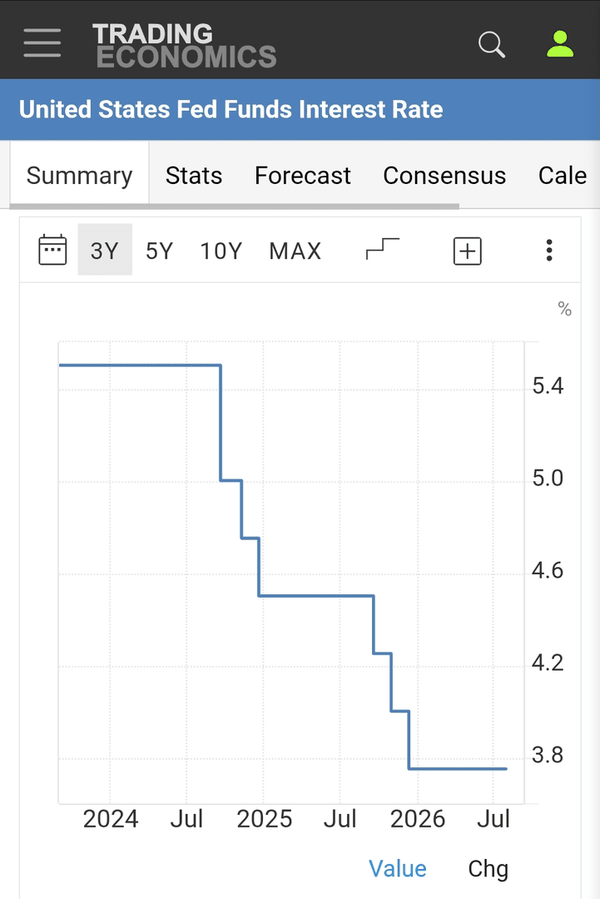
Task: Click the Chg column header
Action: [x=488, y=869]
